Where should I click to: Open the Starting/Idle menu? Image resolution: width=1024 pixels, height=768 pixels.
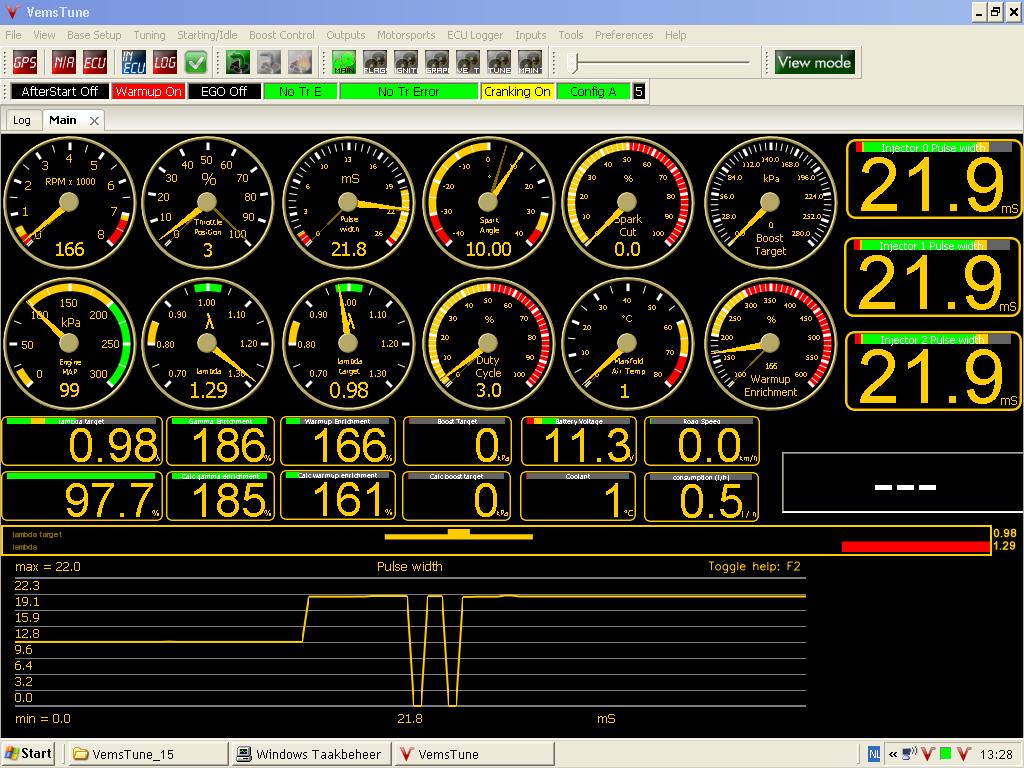[x=207, y=35]
